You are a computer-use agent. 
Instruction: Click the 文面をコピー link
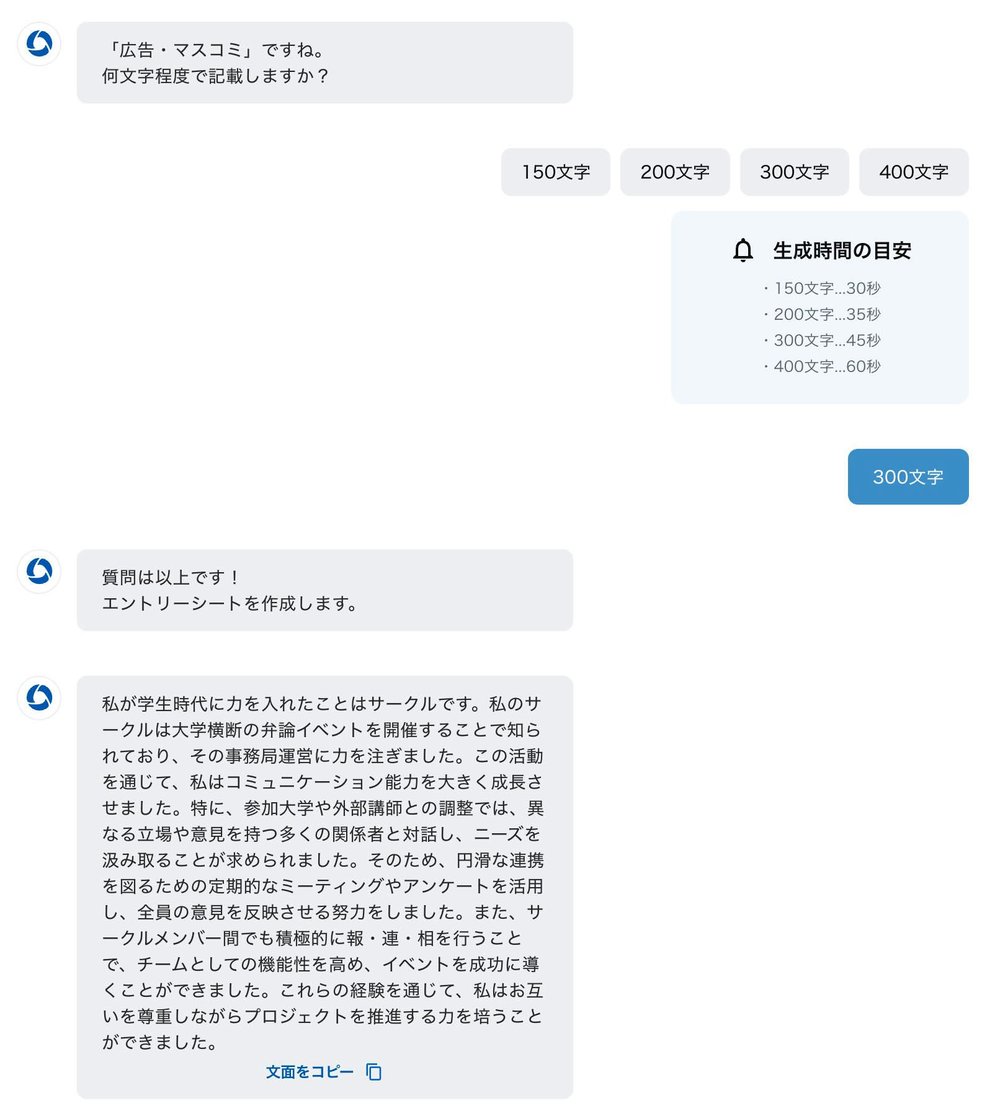click(x=309, y=1072)
